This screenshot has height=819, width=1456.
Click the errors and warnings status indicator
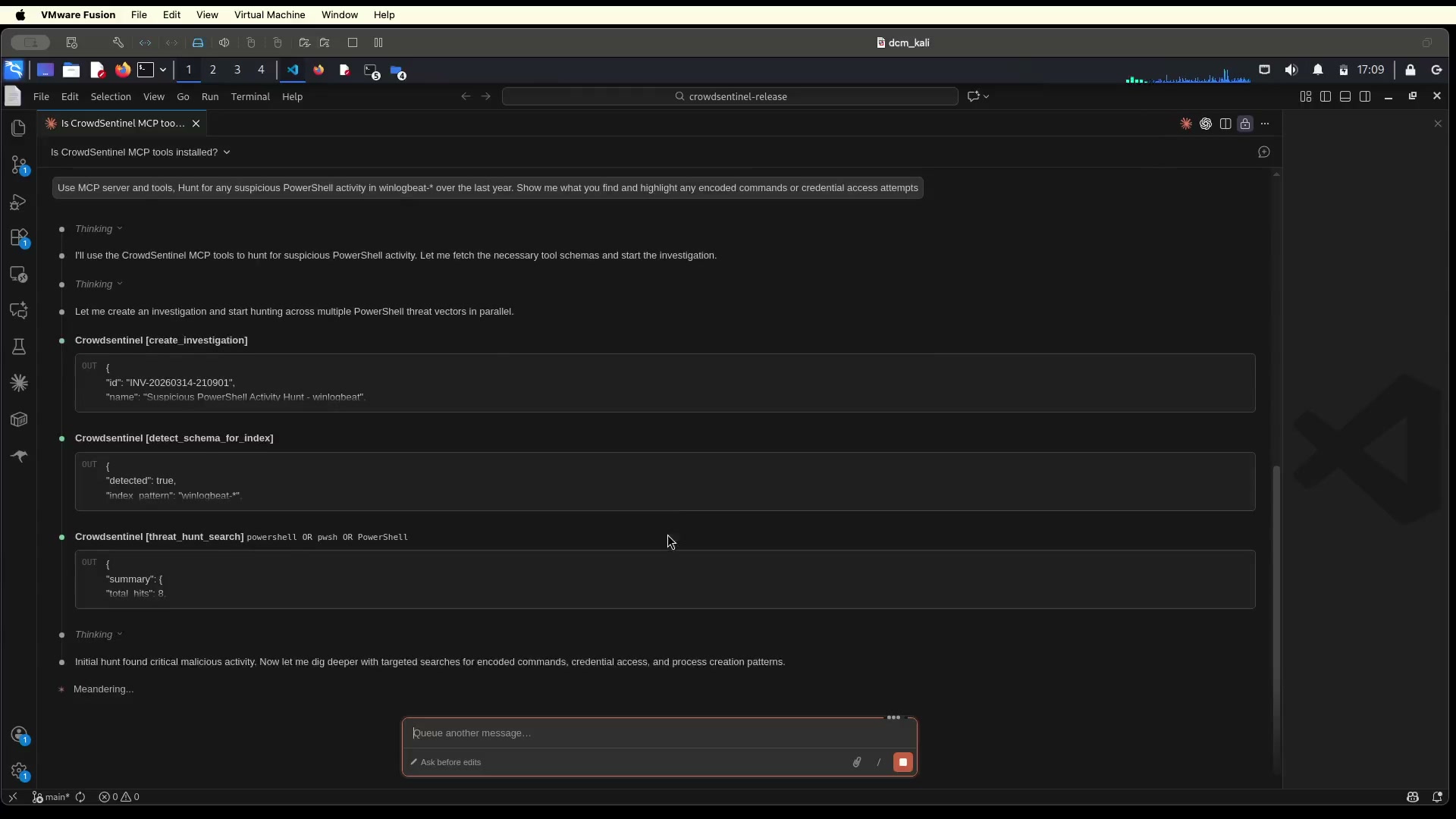pos(119,797)
